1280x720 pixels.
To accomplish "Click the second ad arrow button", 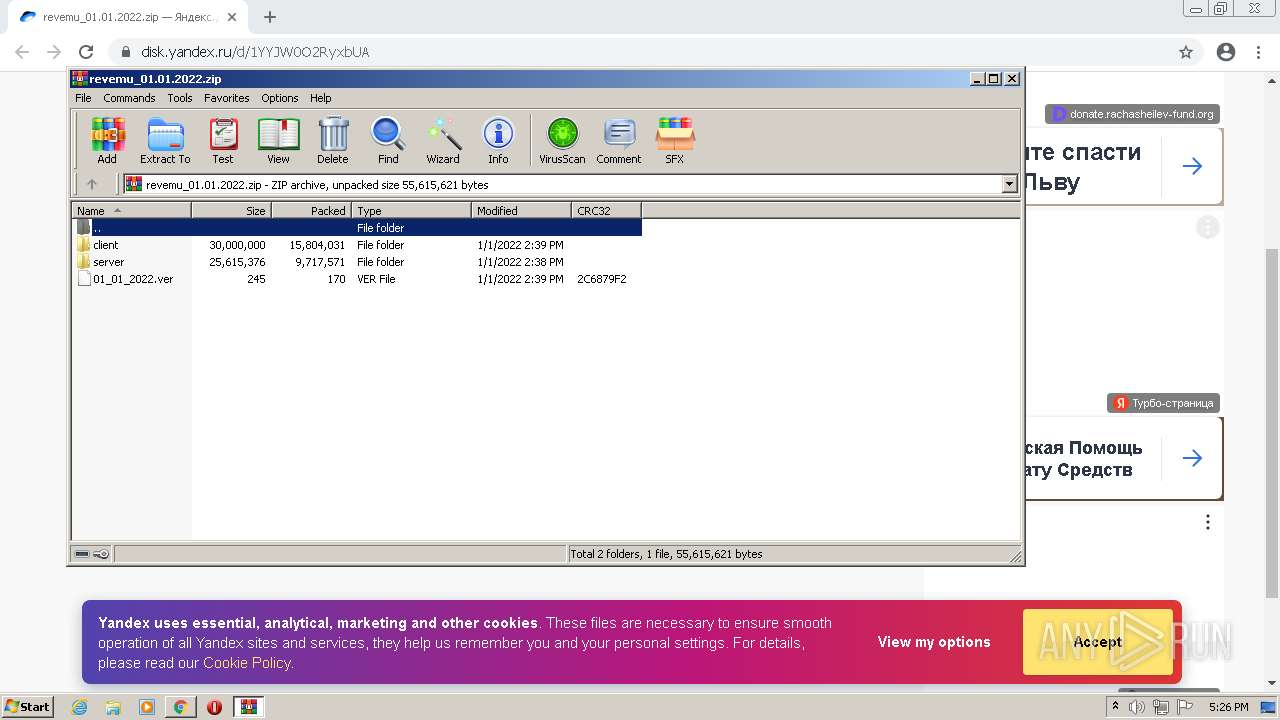I will [x=1192, y=458].
